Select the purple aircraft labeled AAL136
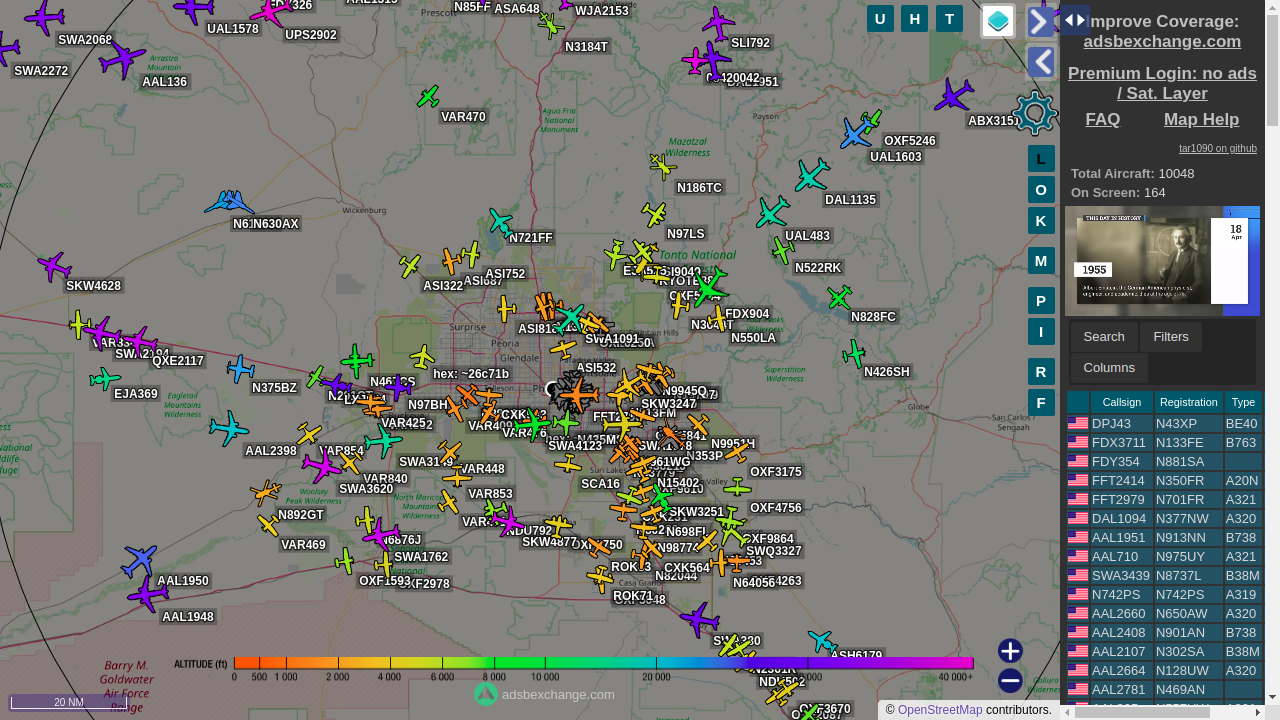The image size is (1280, 720). pos(123,59)
